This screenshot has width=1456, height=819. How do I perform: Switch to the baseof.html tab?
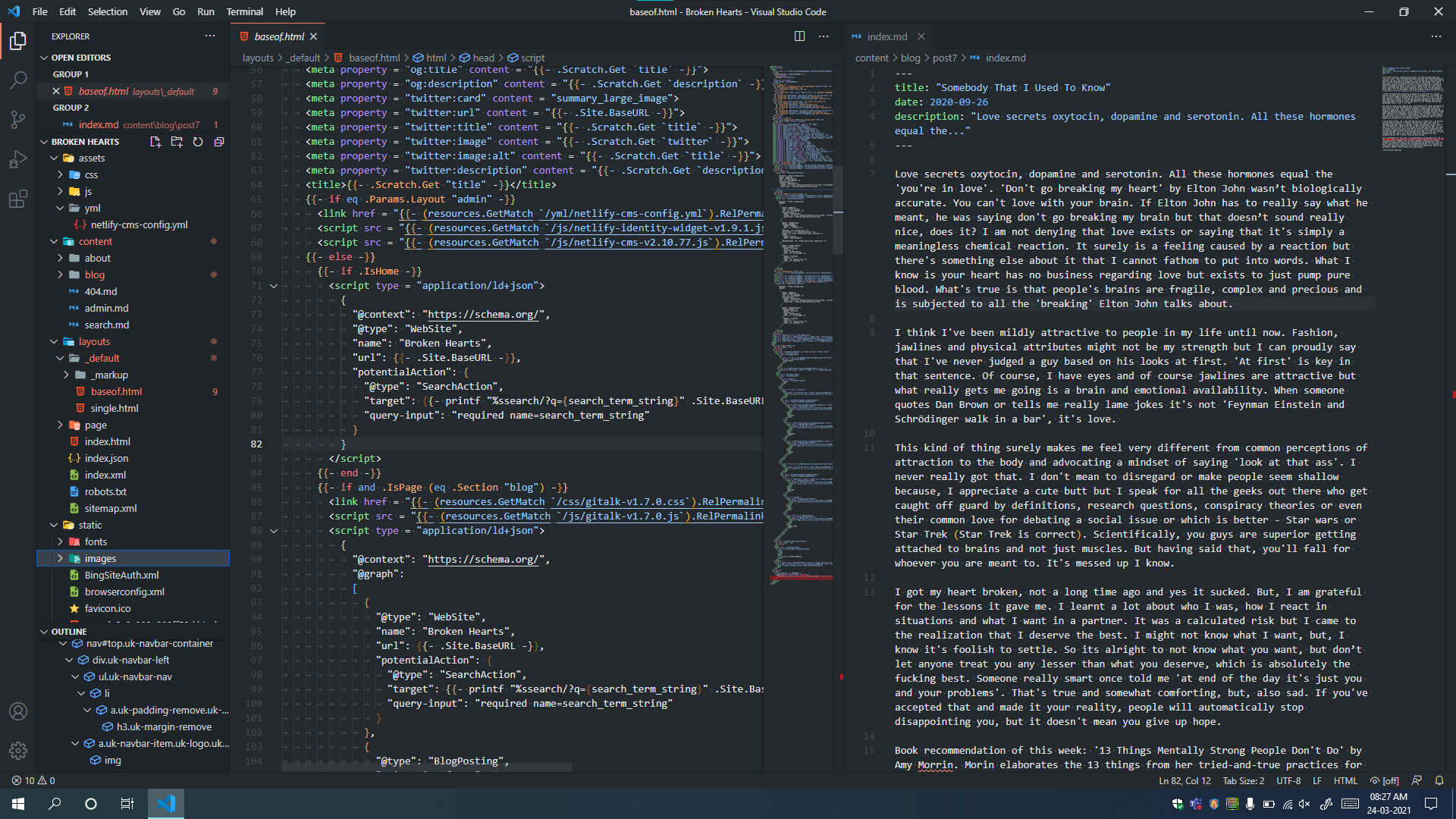(278, 36)
